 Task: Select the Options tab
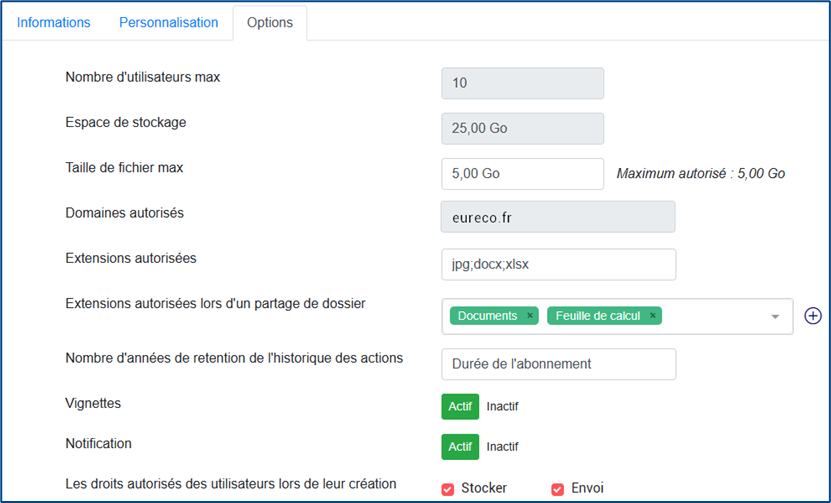(x=270, y=23)
